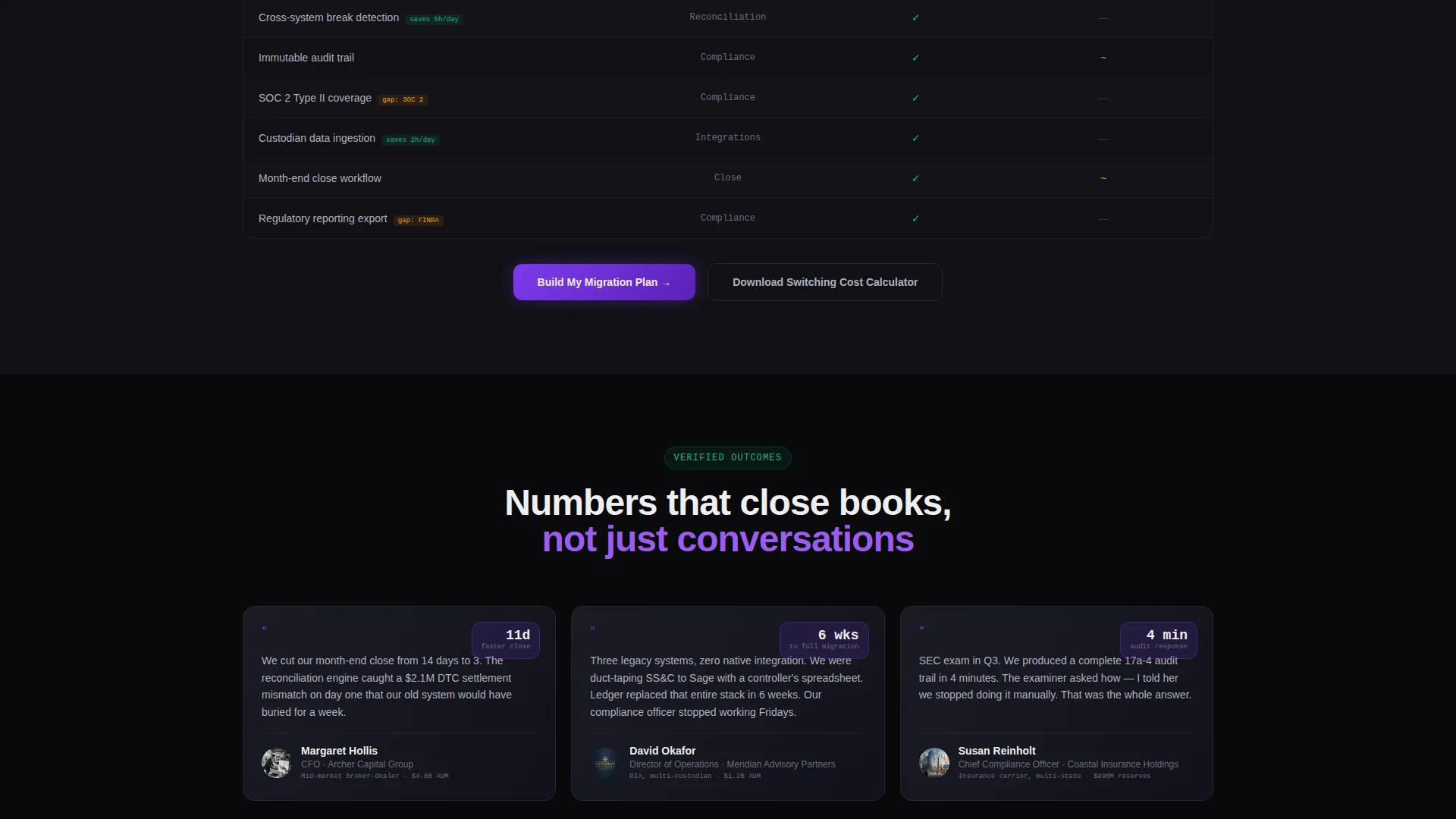Select the 'gap: SOC 2' badge
This screenshot has height=819, width=1456.
point(403,99)
